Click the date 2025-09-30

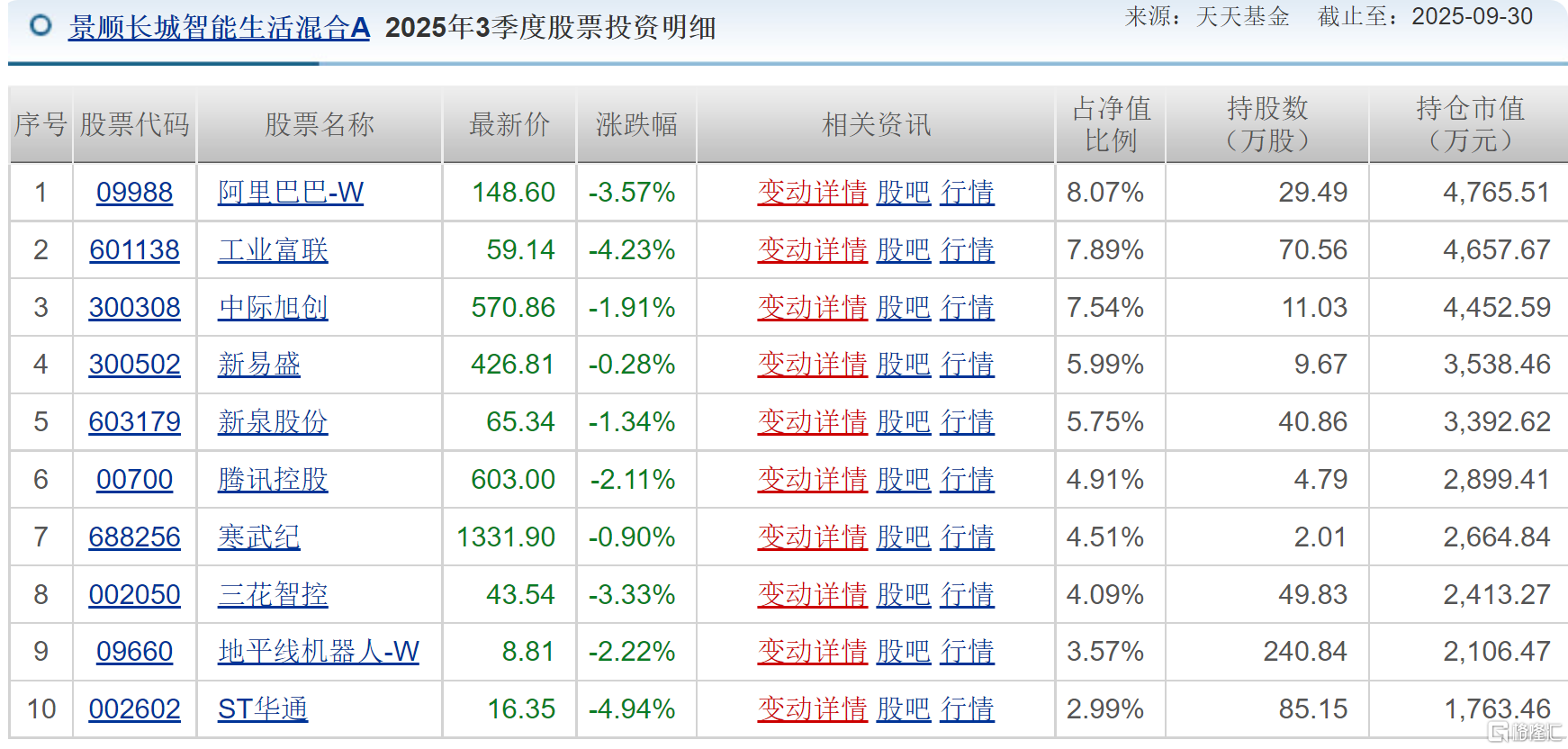pyautogui.click(x=1473, y=17)
